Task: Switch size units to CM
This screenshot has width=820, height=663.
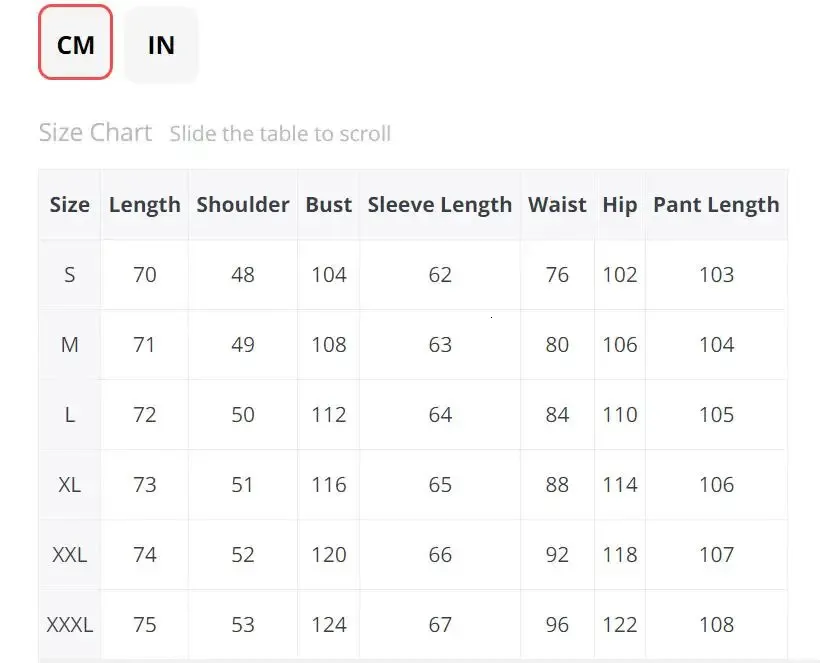Action: click(x=75, y=44)
